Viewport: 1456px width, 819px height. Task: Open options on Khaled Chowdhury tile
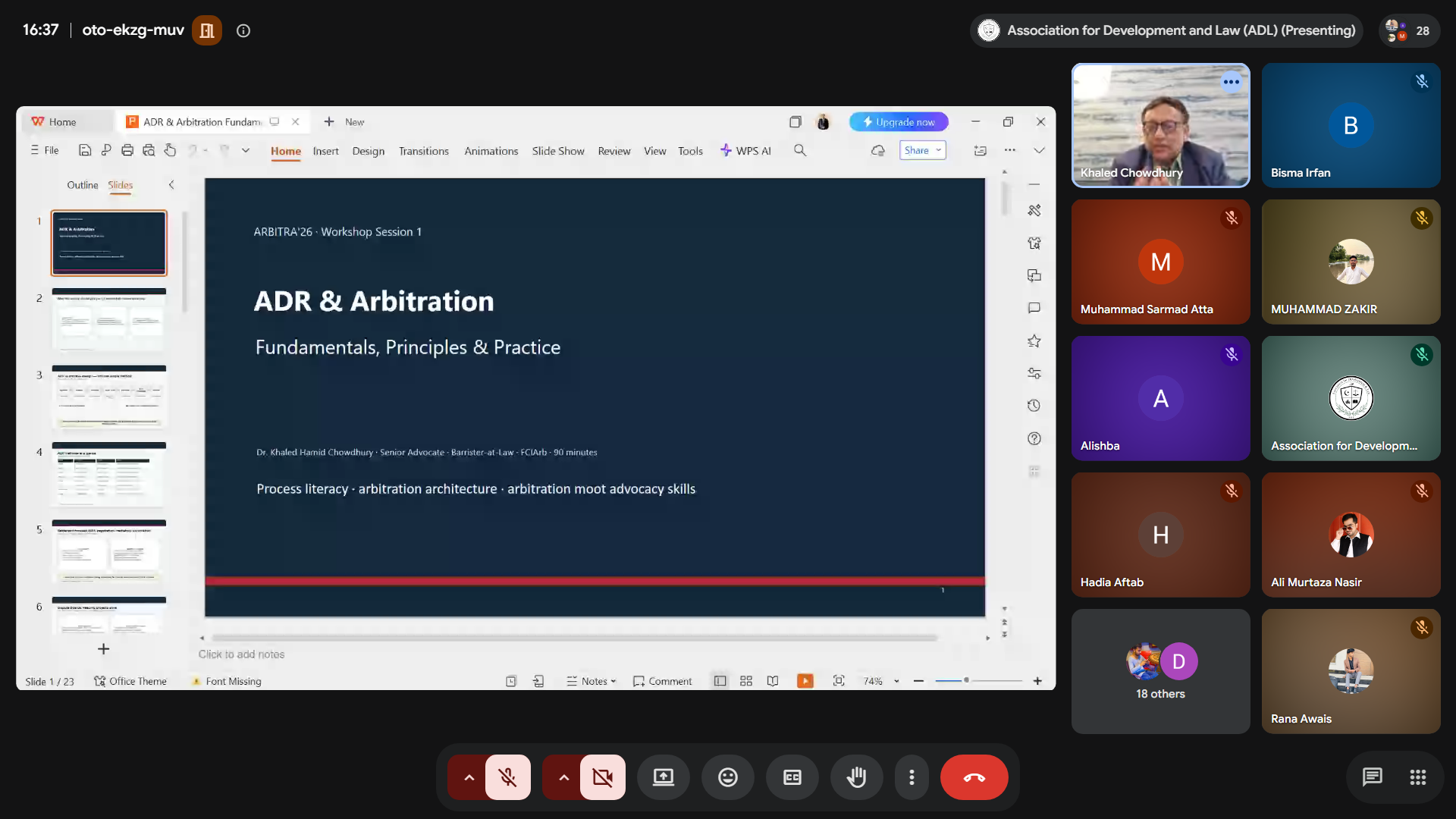point(1232,82)
